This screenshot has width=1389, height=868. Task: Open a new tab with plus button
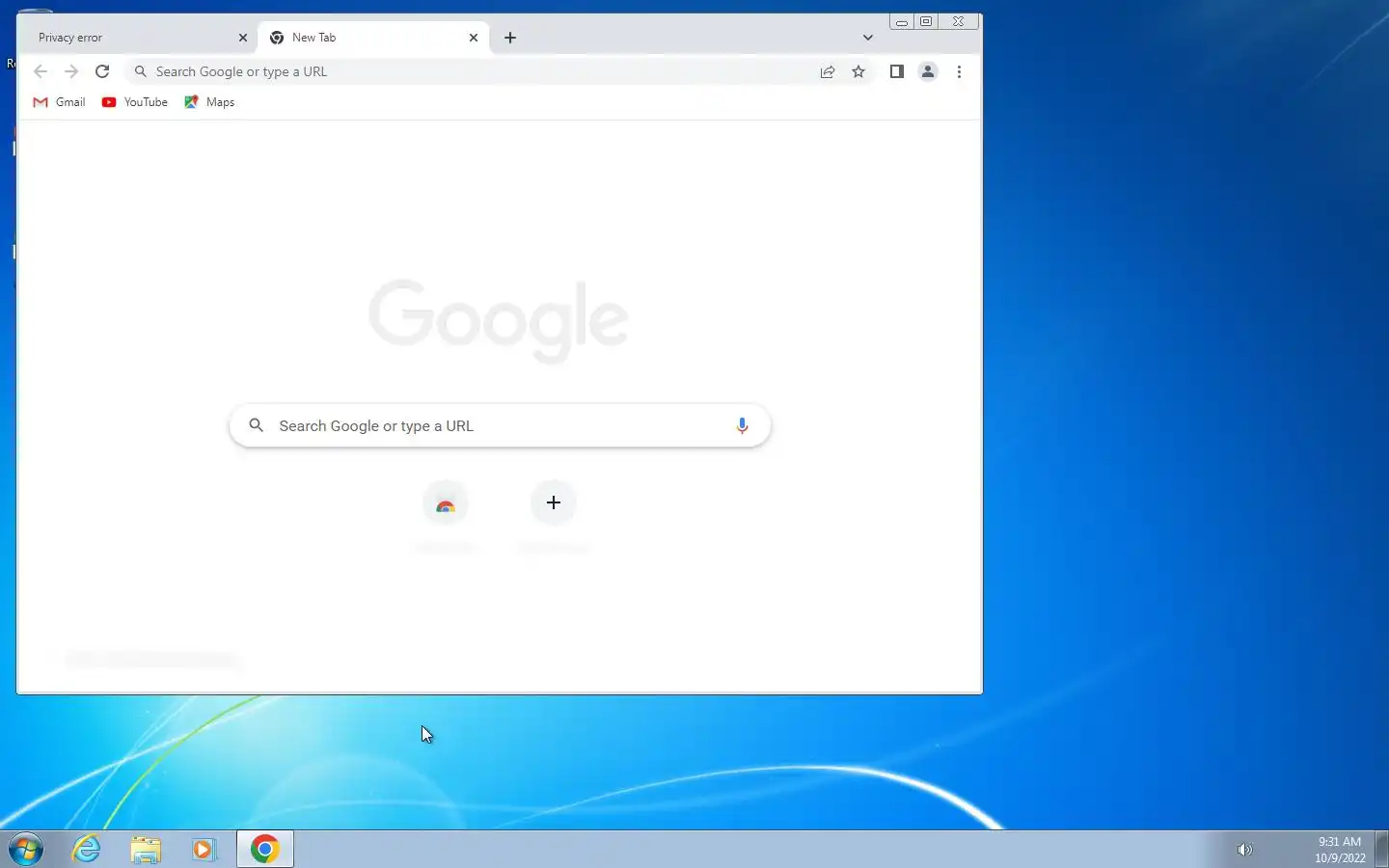(x=510, y=38)
